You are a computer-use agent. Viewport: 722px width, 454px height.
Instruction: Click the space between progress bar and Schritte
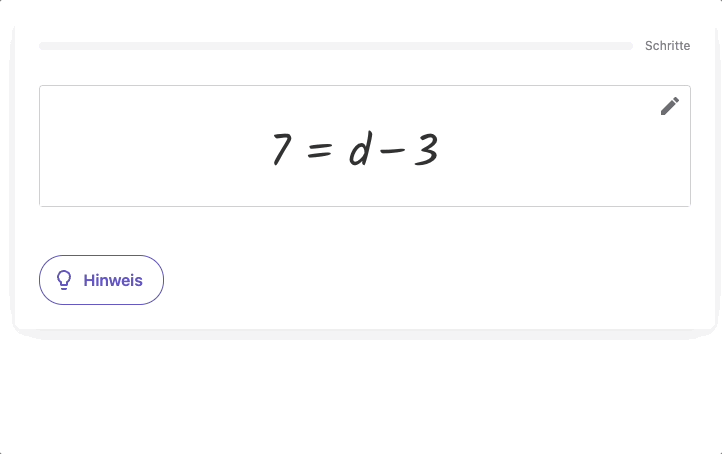point(639,46)
